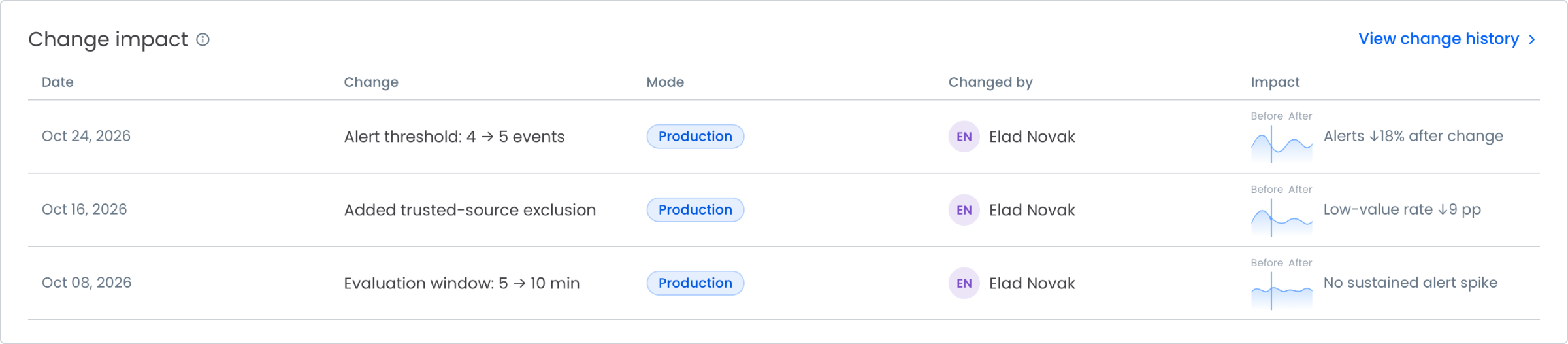
Task: Click the EN avatar in the Oct 24 row
Action: click(964, 137)
